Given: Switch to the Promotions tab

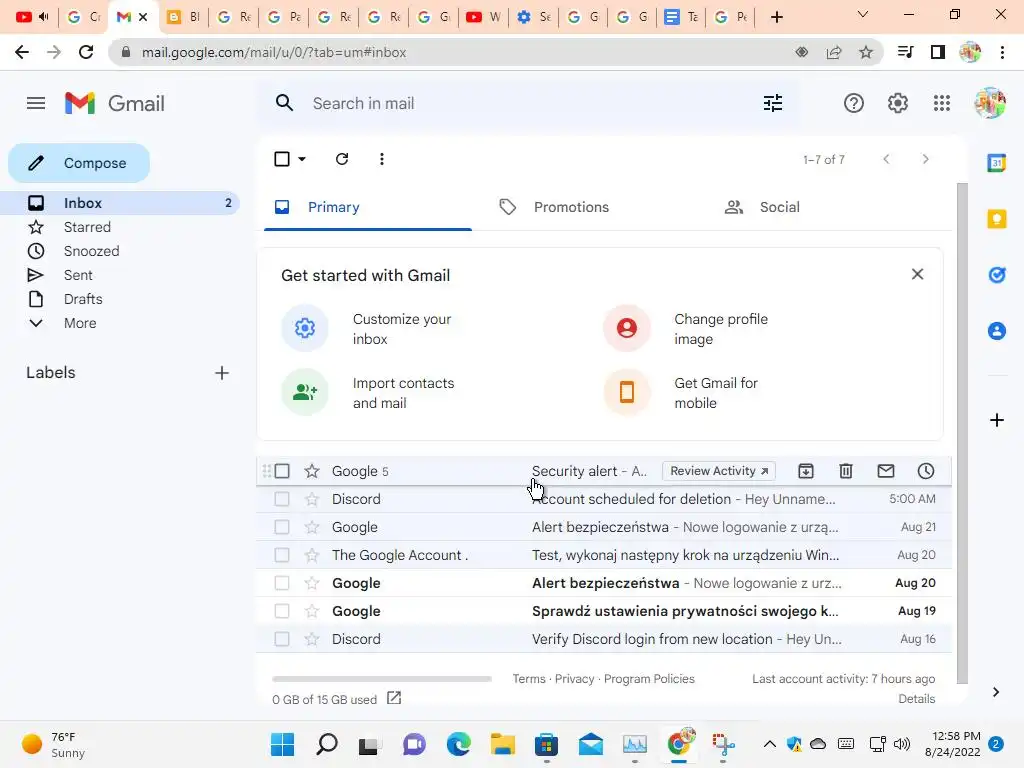Looking at the screenshot, I should (571, 207).
